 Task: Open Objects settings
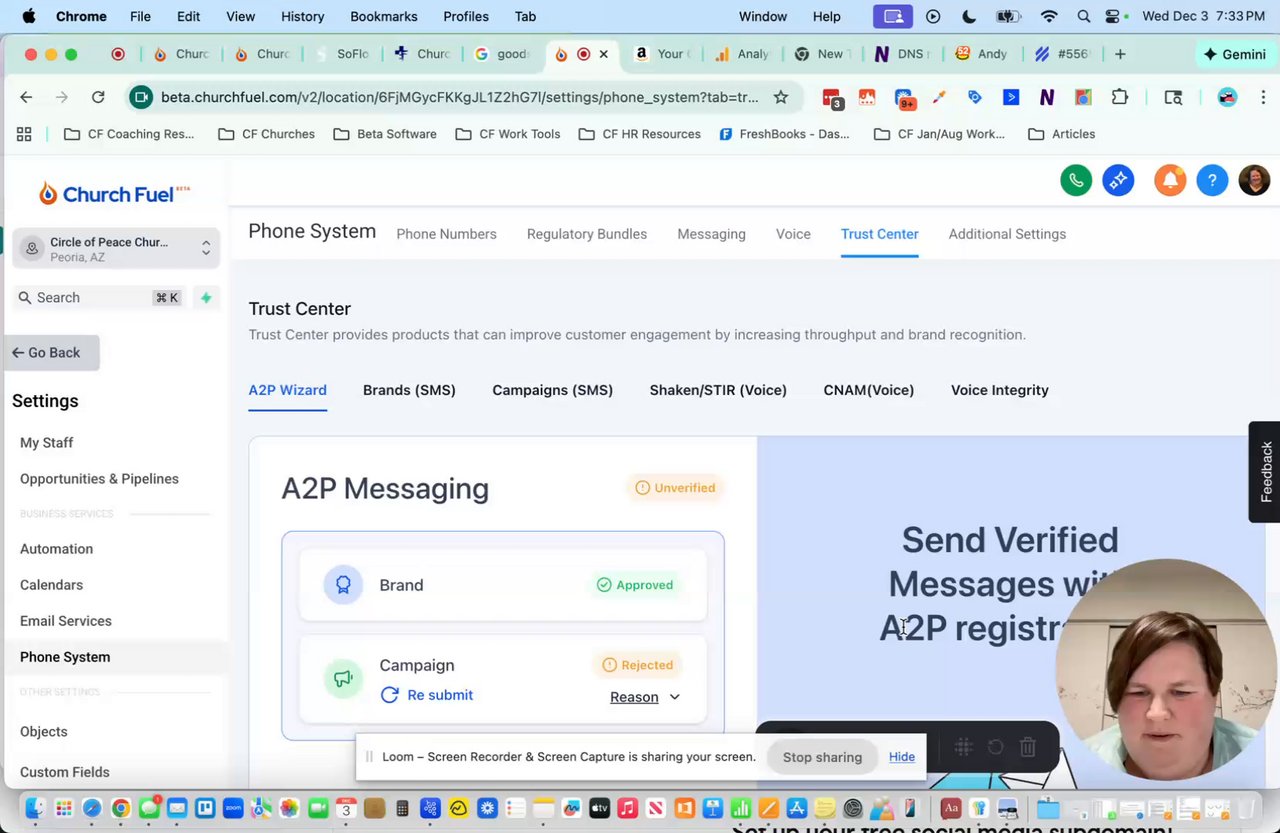pyautogui.click(x=43, y=732)
